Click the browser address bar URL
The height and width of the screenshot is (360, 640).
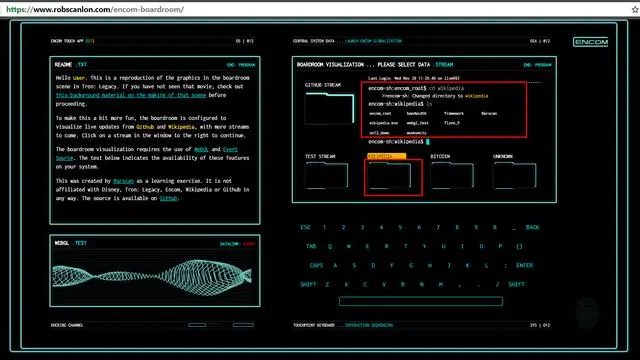95,9
